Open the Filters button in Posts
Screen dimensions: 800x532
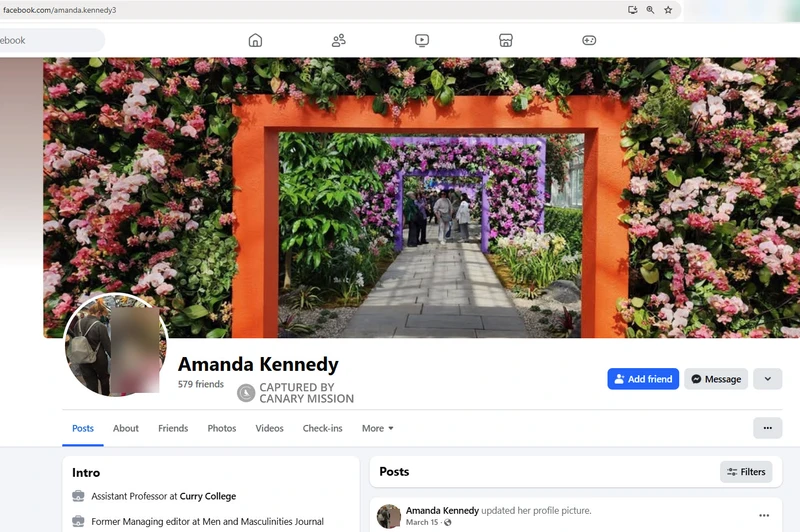point(746,472)
